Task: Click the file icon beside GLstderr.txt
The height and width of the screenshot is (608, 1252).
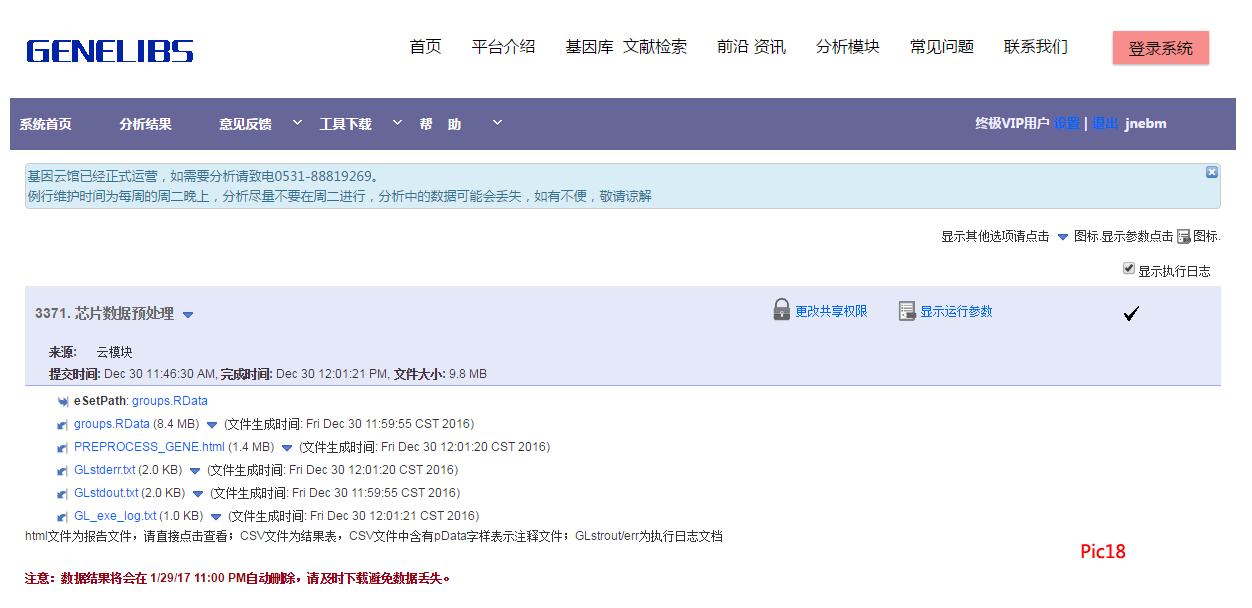Action: pyautogui.click(x=64, y=471)
